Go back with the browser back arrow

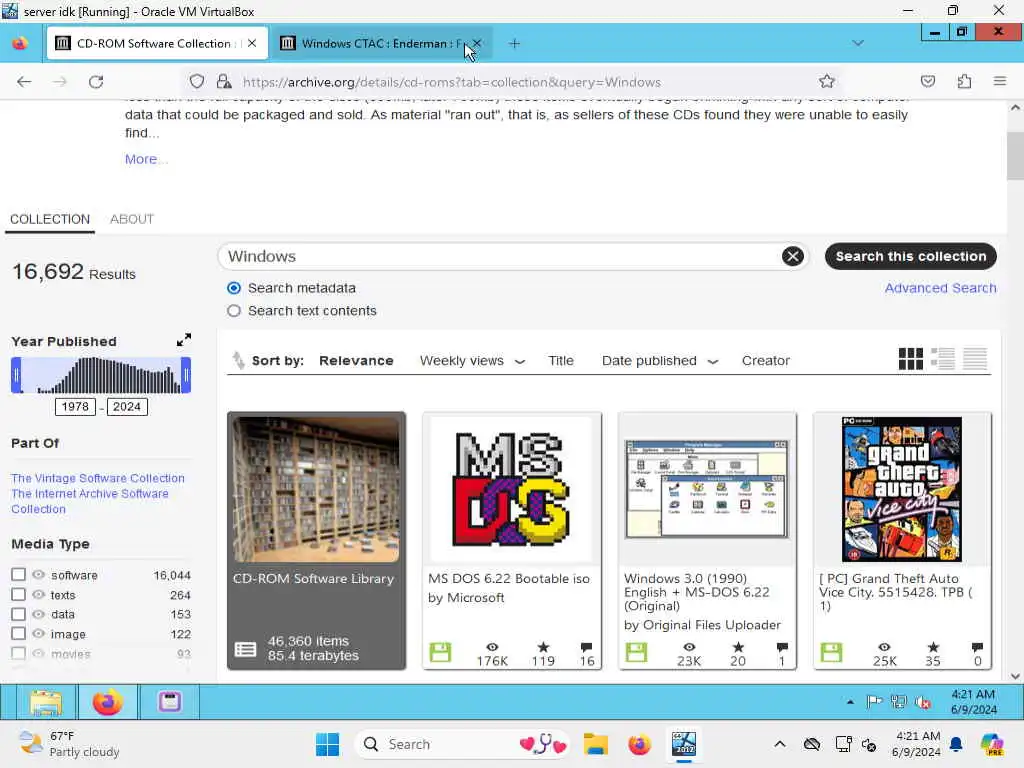[x=24, y=82]
